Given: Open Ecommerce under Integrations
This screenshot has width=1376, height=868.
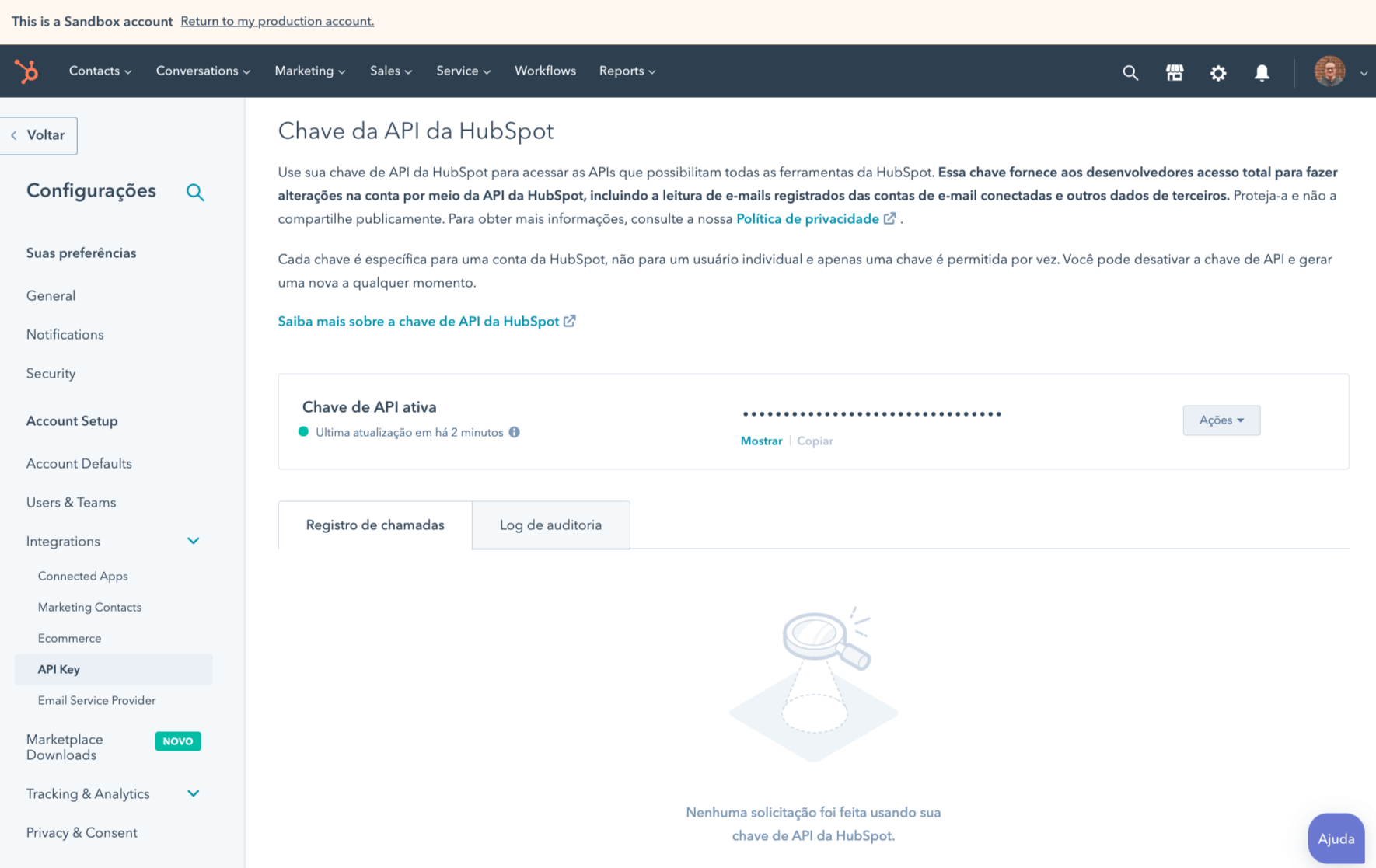Looking at the screenshot, I should [x=69, y=638].
